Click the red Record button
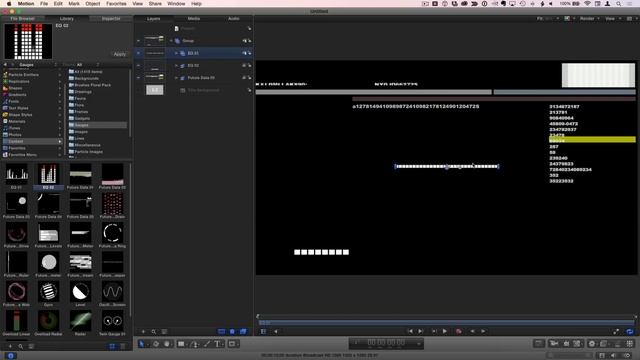This screenshot has width=640, height=360. point(459,331)
